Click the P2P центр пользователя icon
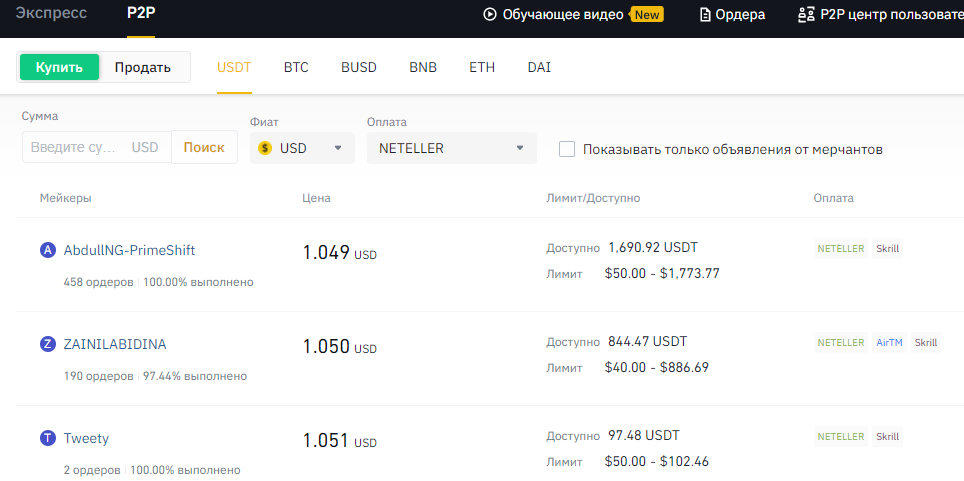The image size is (964, 481). click(805, 15)
